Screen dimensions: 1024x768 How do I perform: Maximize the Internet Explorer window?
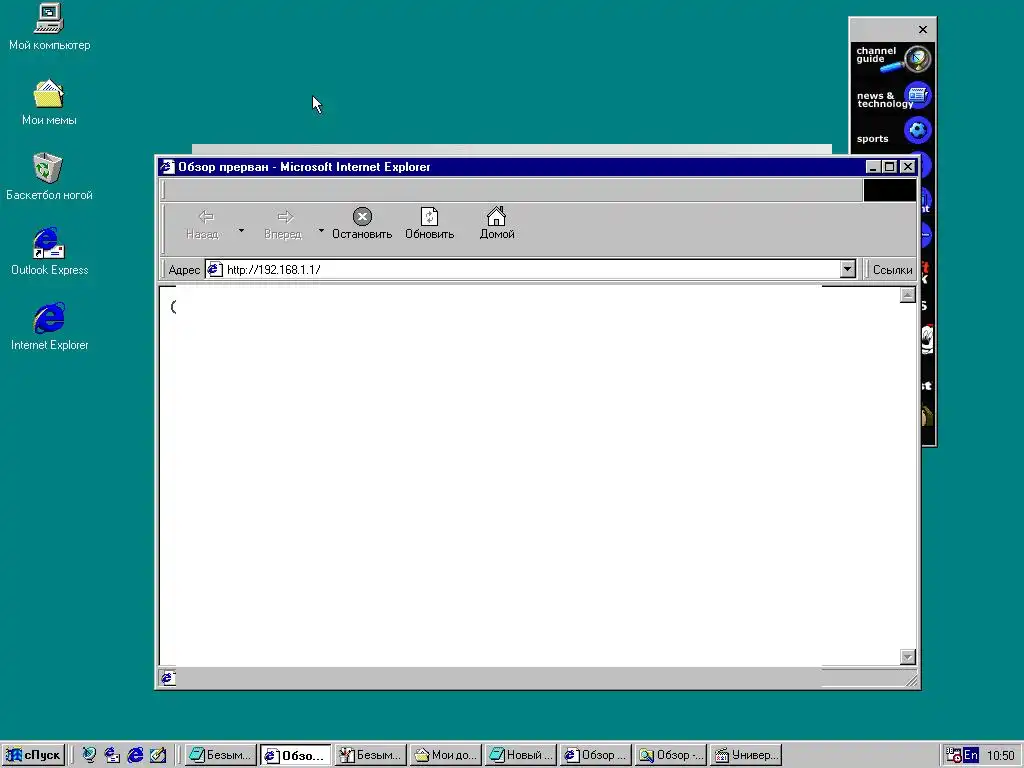(889, 167)
